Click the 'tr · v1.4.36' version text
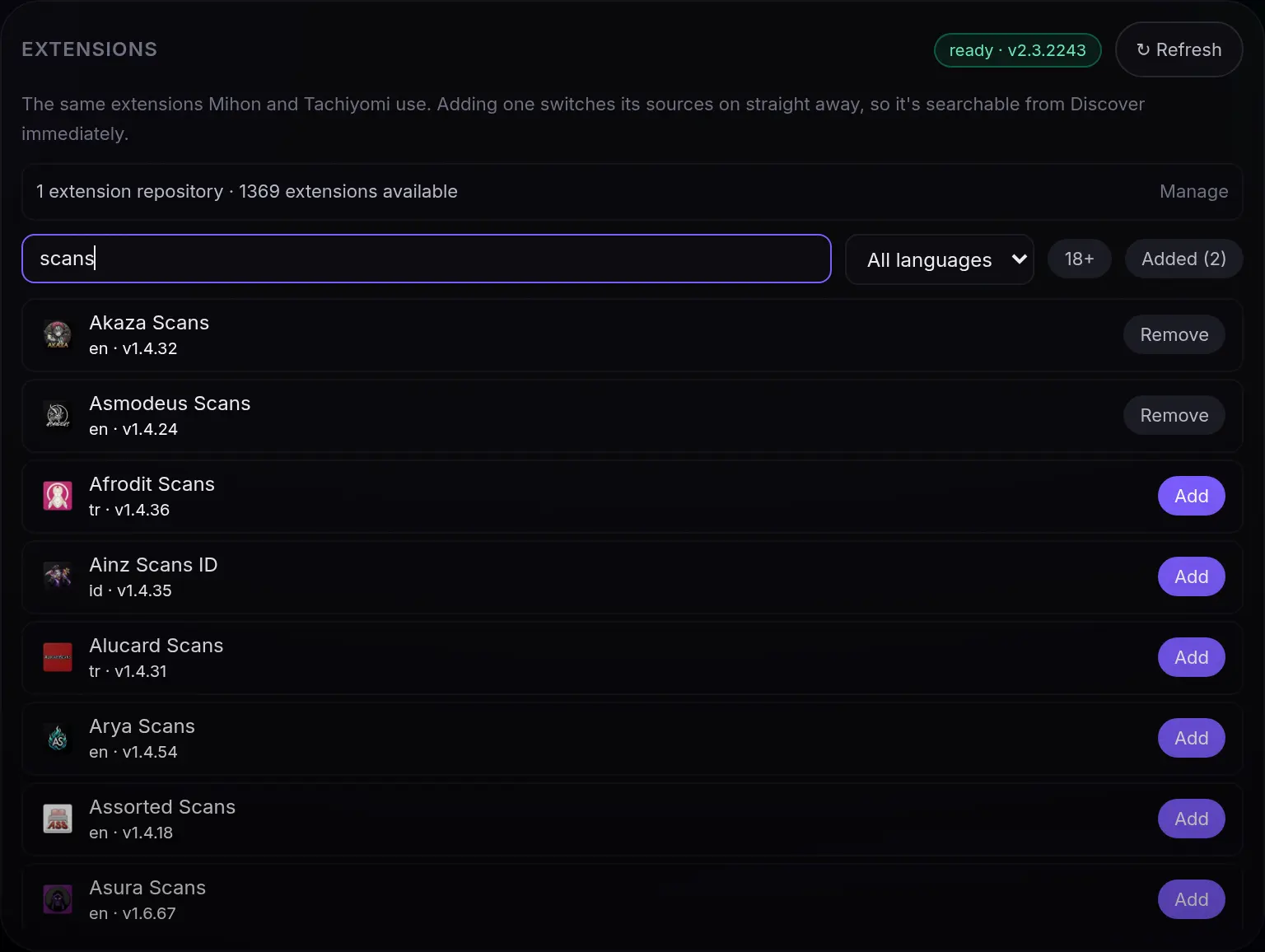1265x952 pixels. coord(129,510)
